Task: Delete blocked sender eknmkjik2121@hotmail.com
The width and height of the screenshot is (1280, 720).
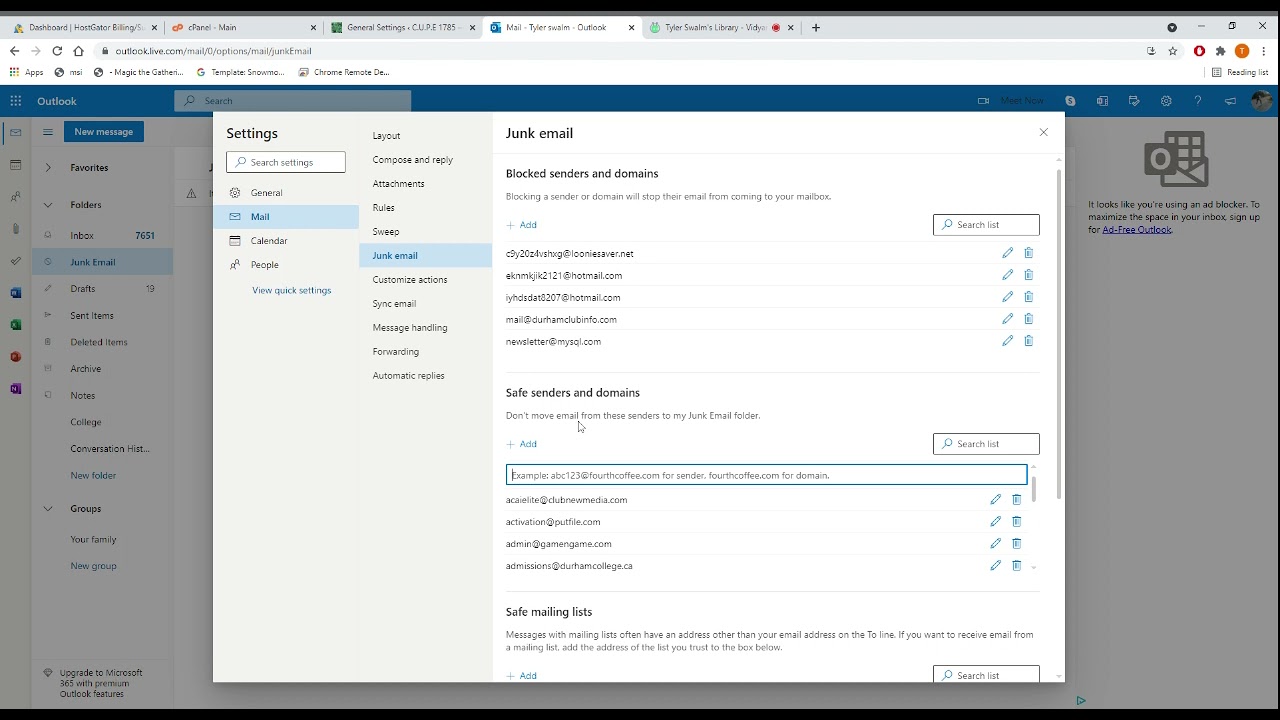Action: [x=1028, y=275]
